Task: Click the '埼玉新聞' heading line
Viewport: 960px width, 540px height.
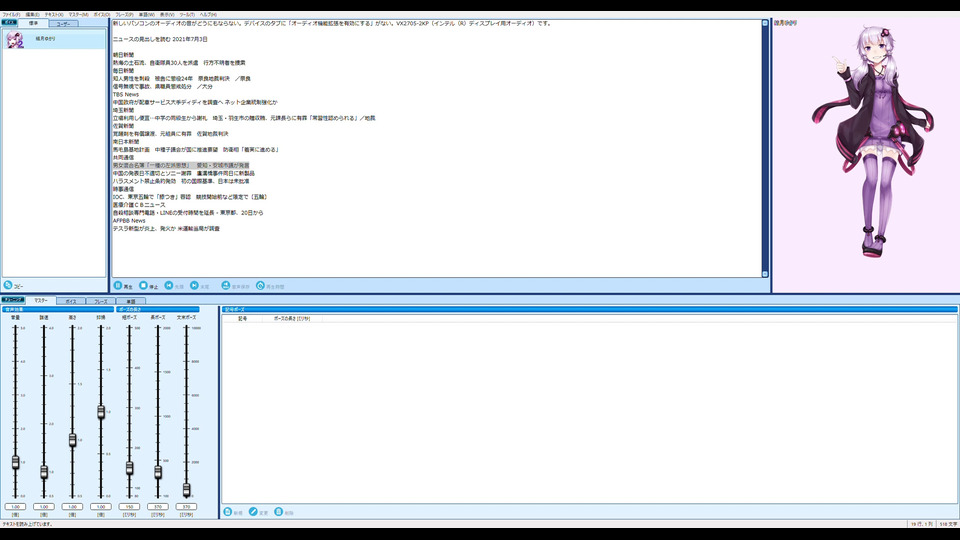Action: click(x=123, y=110)
